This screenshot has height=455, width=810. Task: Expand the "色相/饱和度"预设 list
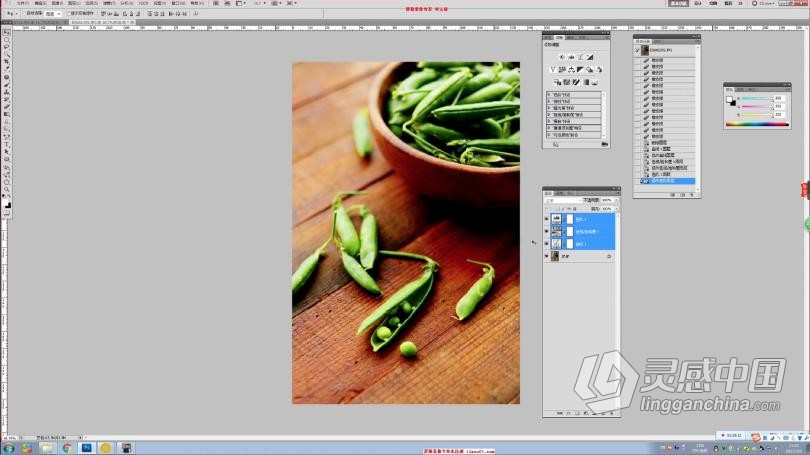pos(549,115)
